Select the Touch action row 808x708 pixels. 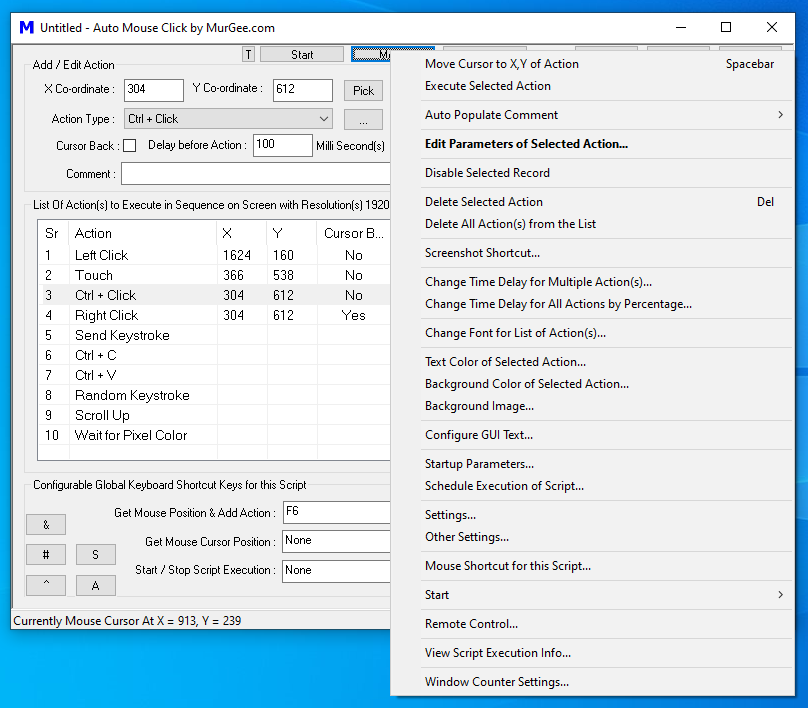click(x=214, y=275)
